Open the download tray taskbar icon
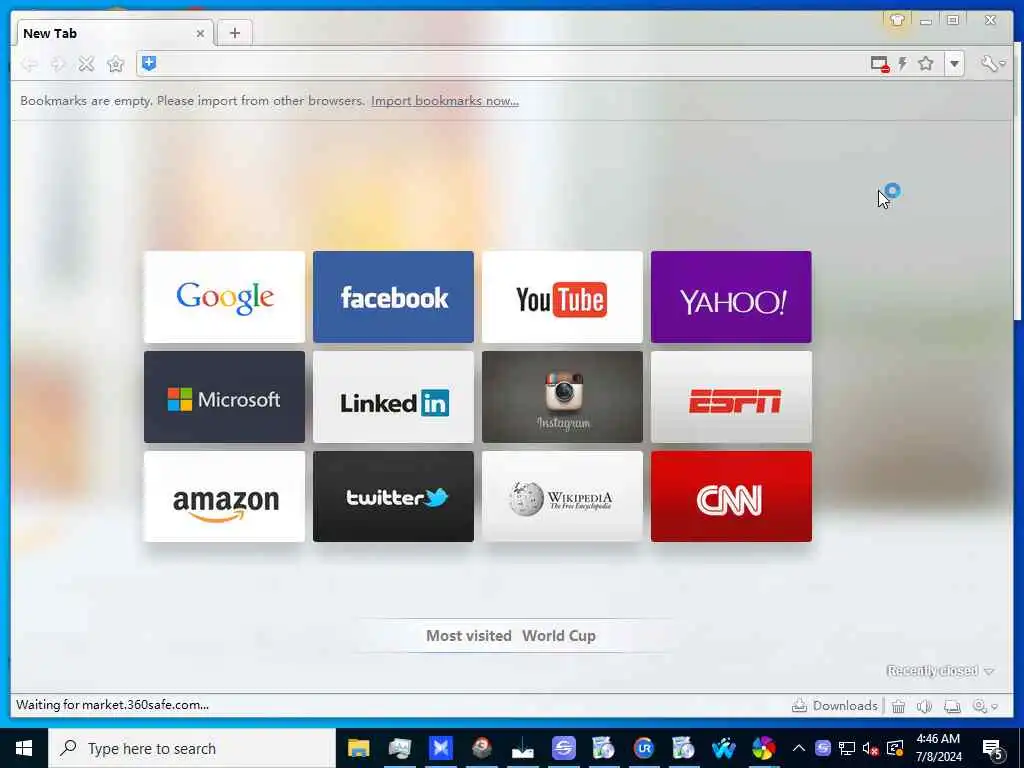This screenshot has height=768, width=1024. 522,748
